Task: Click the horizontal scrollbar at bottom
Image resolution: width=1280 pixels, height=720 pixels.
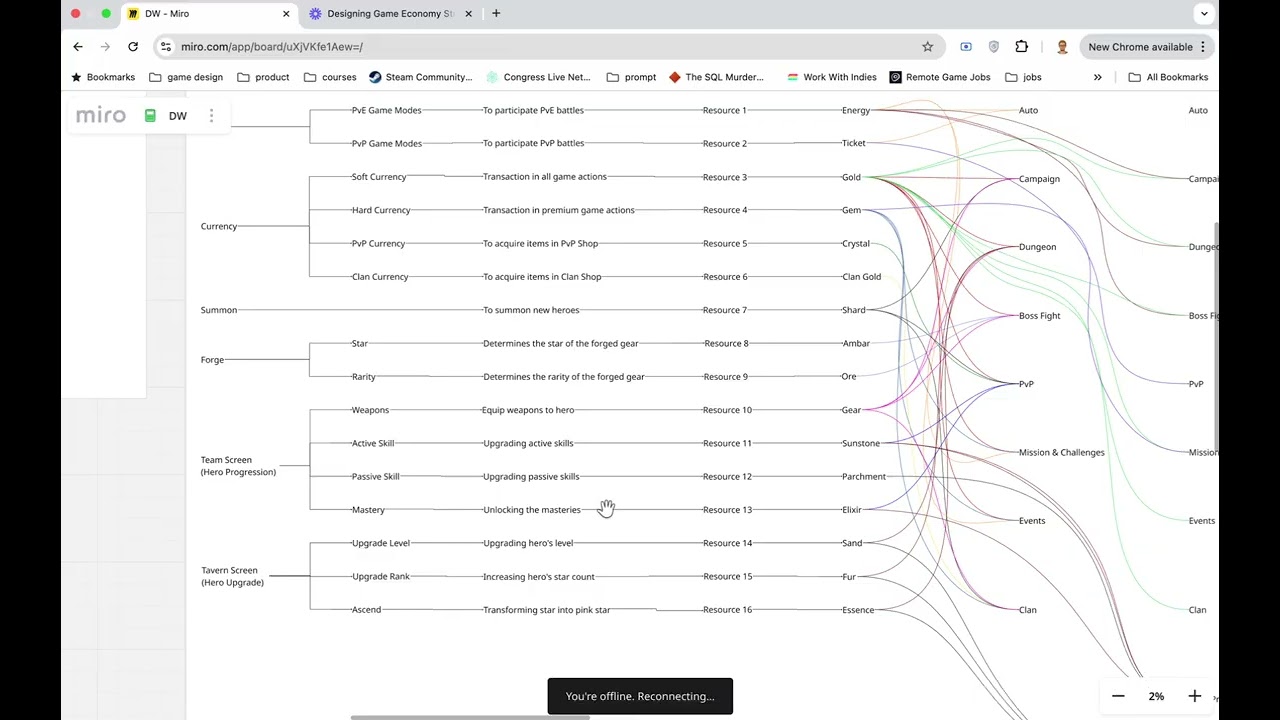Action: coord(470,717)
